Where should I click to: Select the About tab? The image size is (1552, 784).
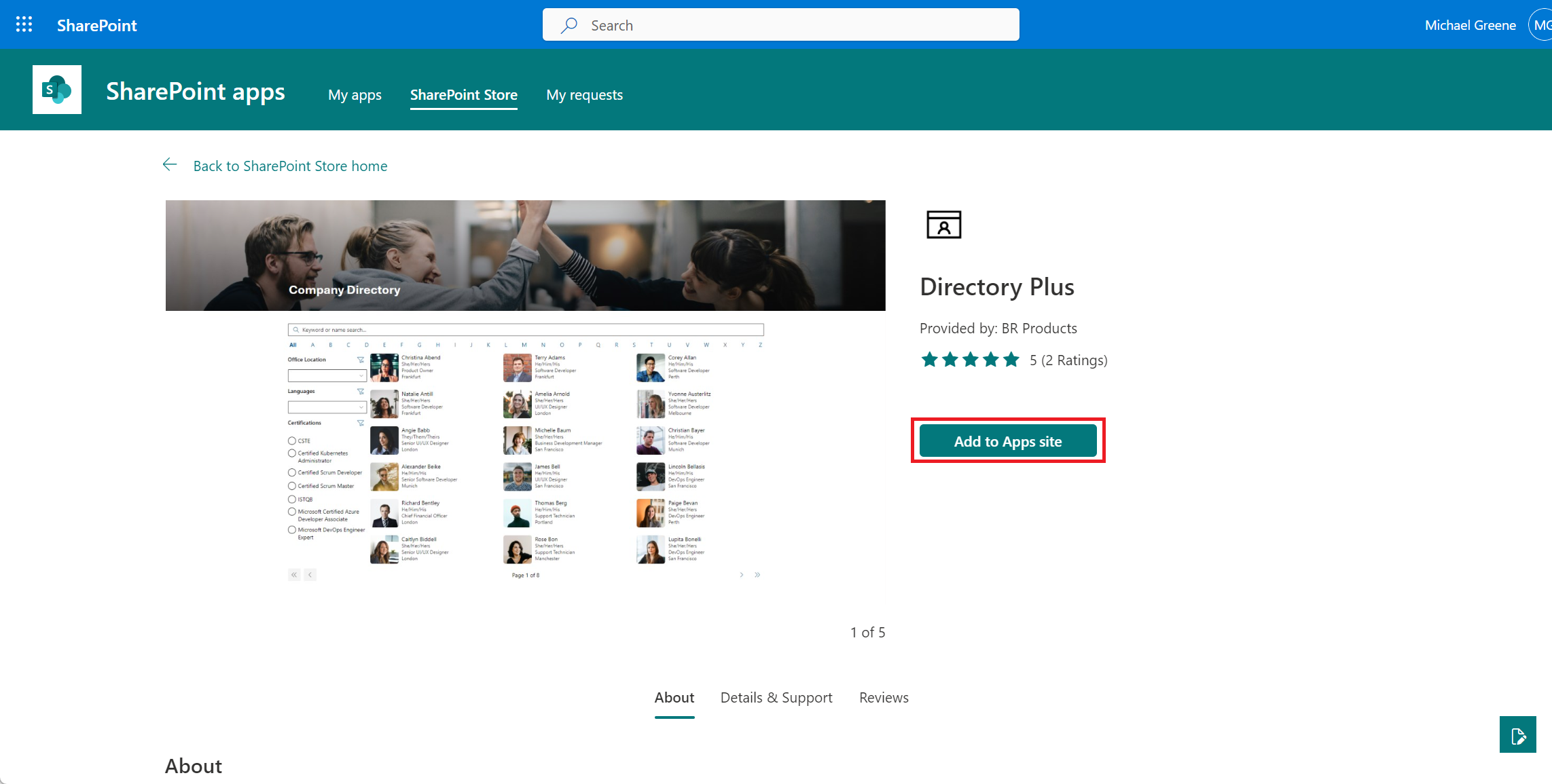click(x=674, y=698)
